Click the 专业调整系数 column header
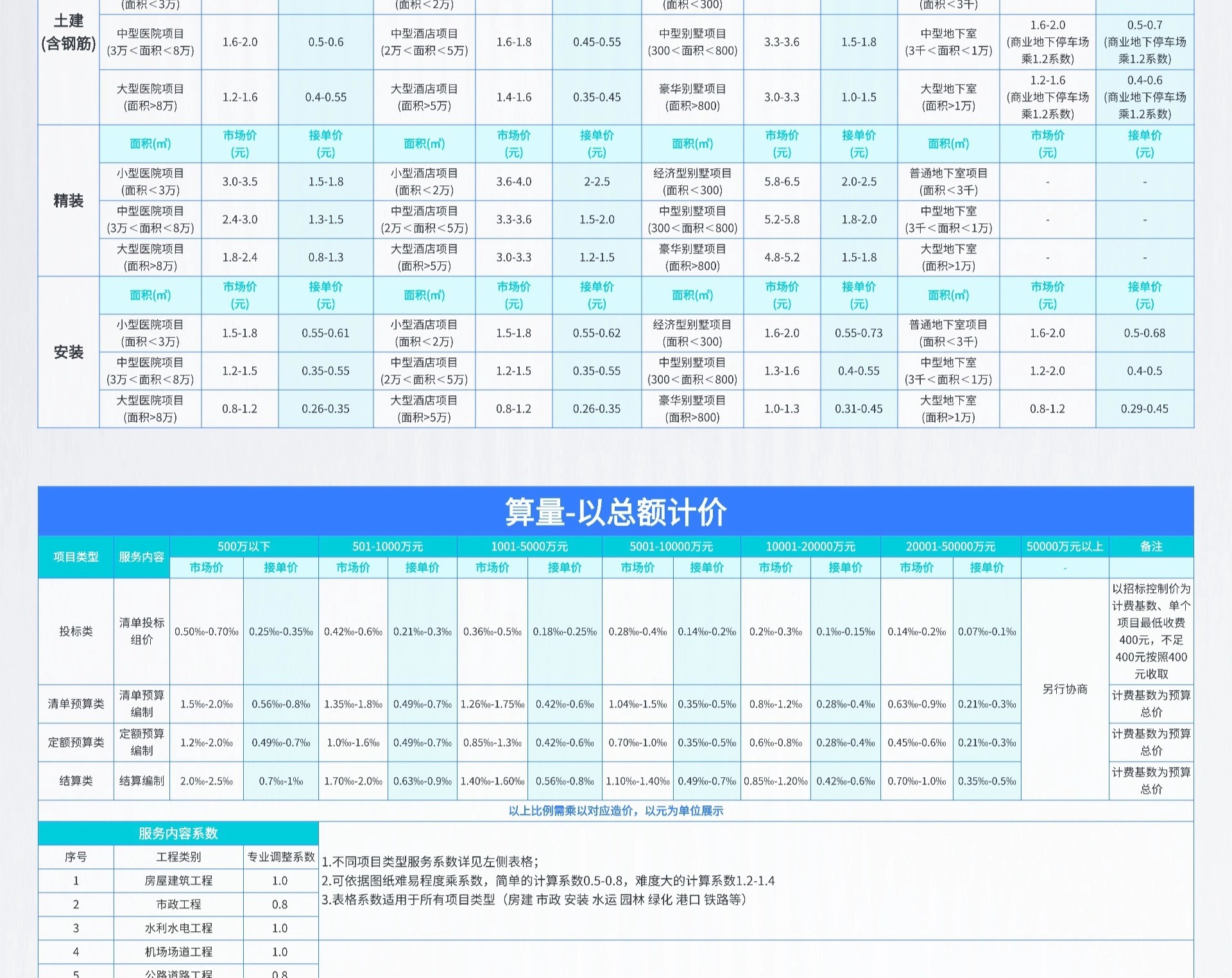This screenshot has height=978, width=1232. click(280, 857)
